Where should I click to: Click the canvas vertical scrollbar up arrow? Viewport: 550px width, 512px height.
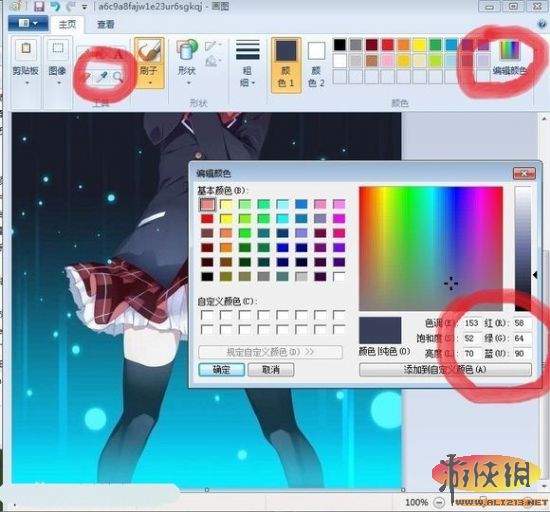point(544,119)
